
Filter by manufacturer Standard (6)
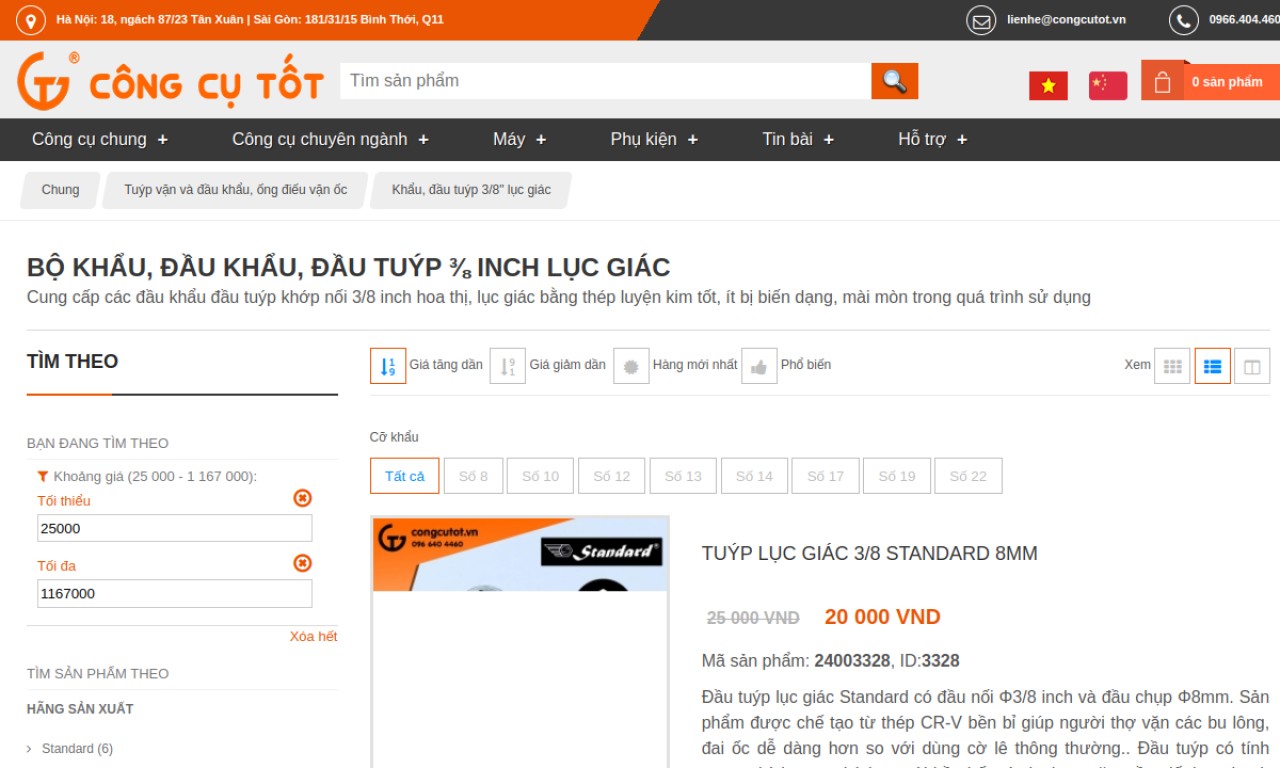coord(77,749)
